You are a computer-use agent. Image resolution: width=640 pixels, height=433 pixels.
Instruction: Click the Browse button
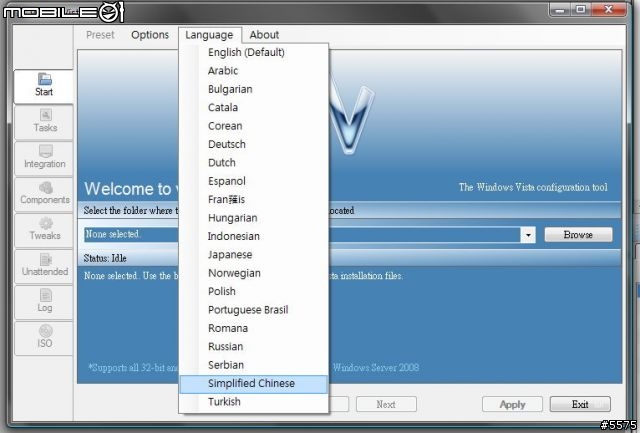[578, 235]
